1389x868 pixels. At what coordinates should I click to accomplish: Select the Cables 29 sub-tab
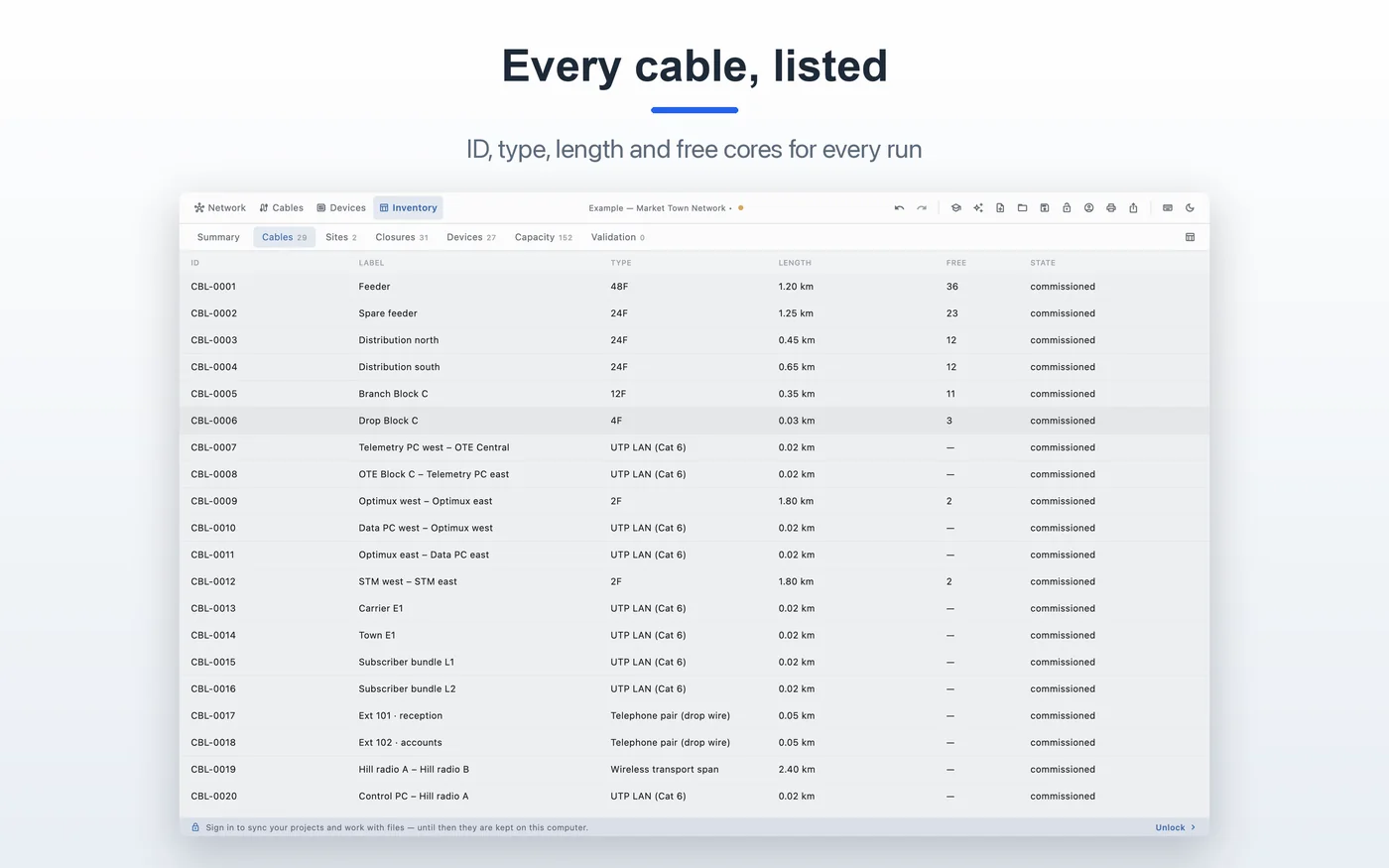coord(284,237)
